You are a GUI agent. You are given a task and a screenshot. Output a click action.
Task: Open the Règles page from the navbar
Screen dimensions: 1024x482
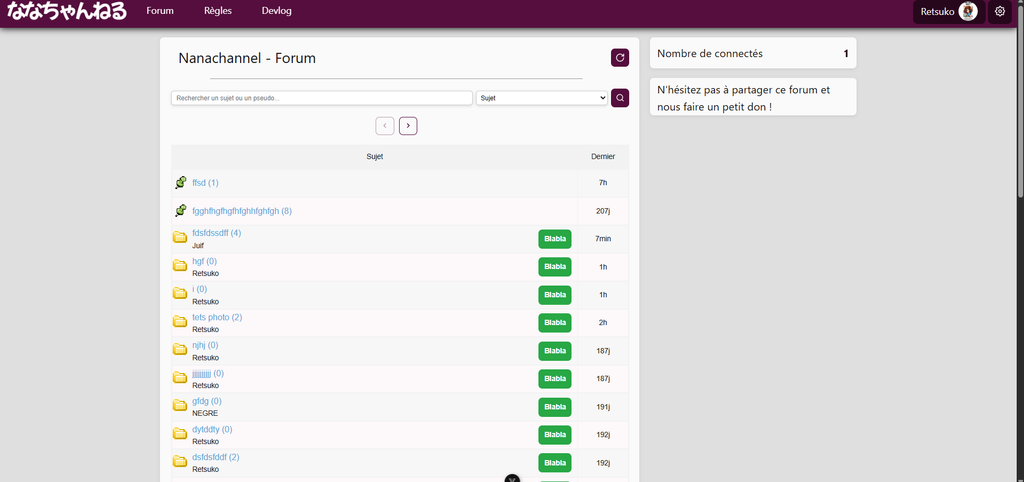(x=217, y=11)
